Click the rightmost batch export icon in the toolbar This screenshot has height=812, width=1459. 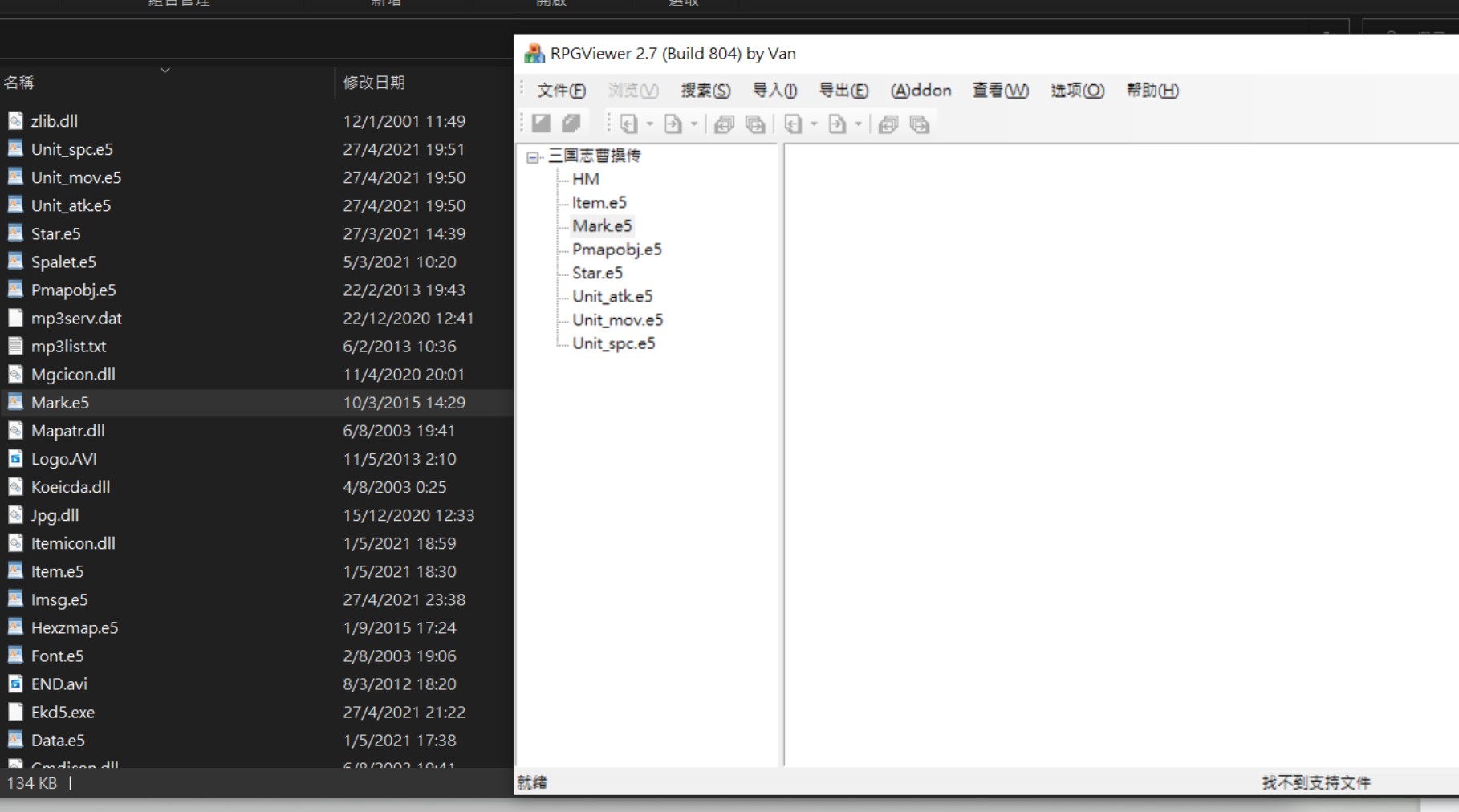click(919, 124)
